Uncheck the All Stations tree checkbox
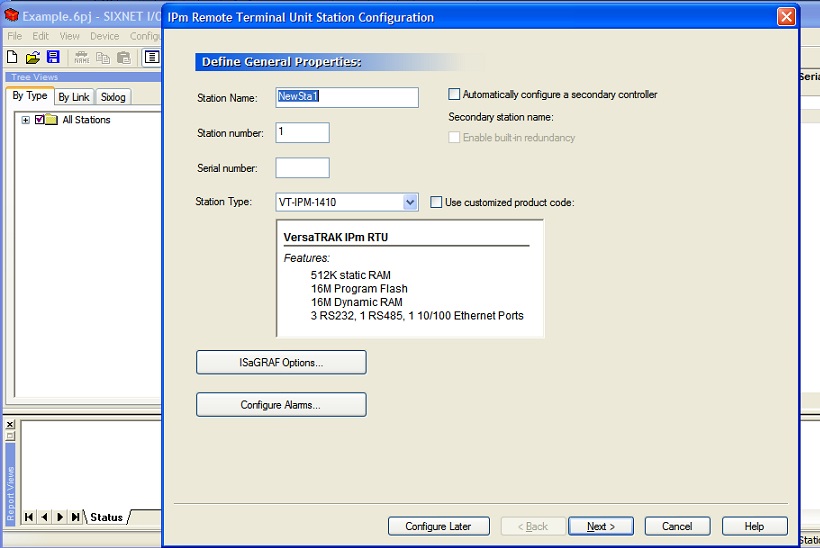 (40, 119)
